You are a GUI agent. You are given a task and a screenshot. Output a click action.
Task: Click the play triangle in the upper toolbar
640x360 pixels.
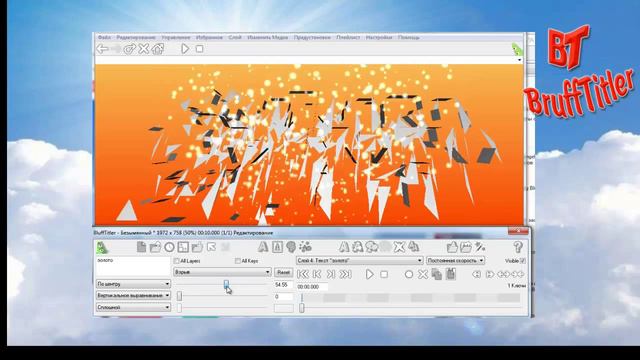[185, 49]
